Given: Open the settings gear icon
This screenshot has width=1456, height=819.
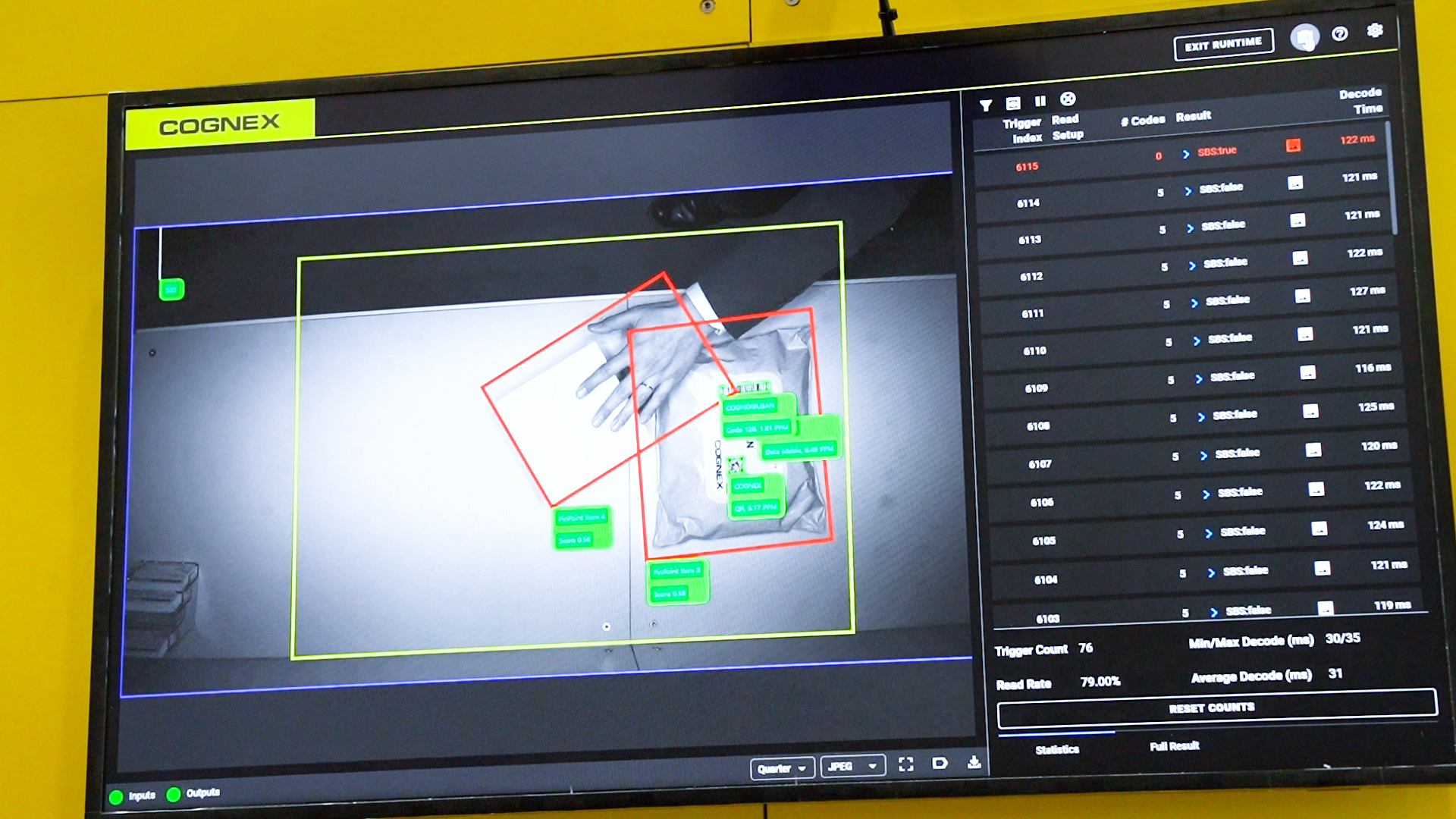Looking at the screenshot, I should click(x=1375, y=30).
